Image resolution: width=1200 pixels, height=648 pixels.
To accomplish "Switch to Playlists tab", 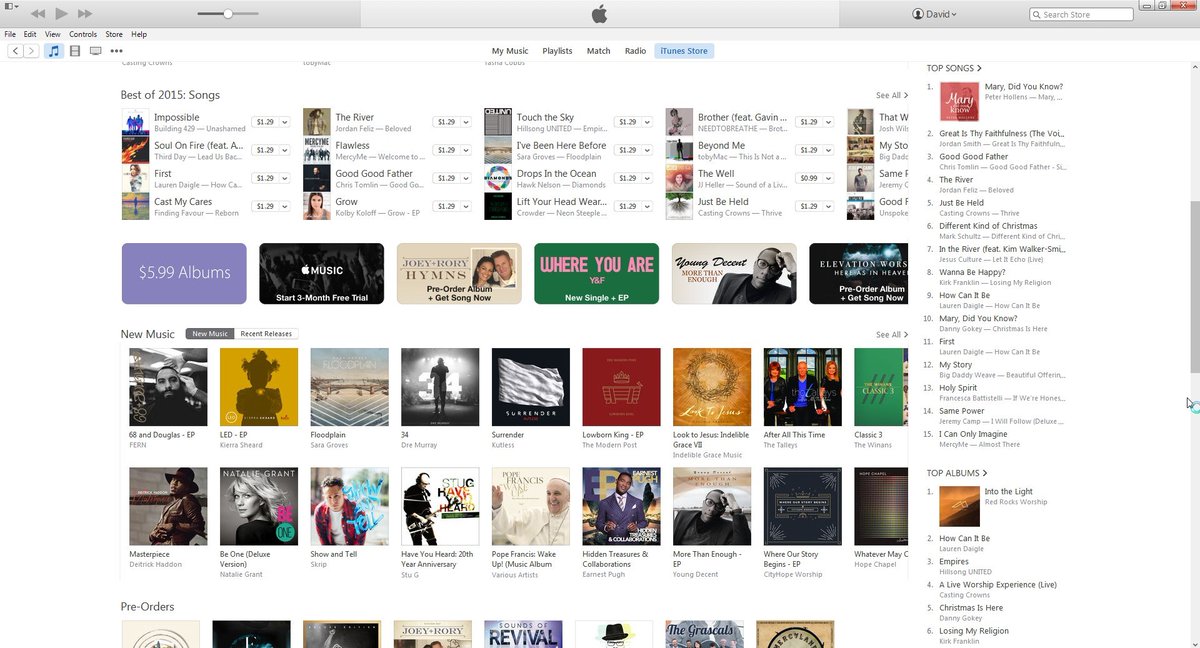I will point(558,51).
